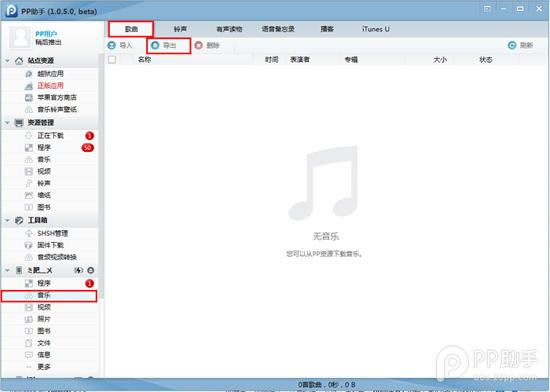Open 更多 more options on device
Image resolution: width=550 pixels, height=392 pixels.
(44, 367)
